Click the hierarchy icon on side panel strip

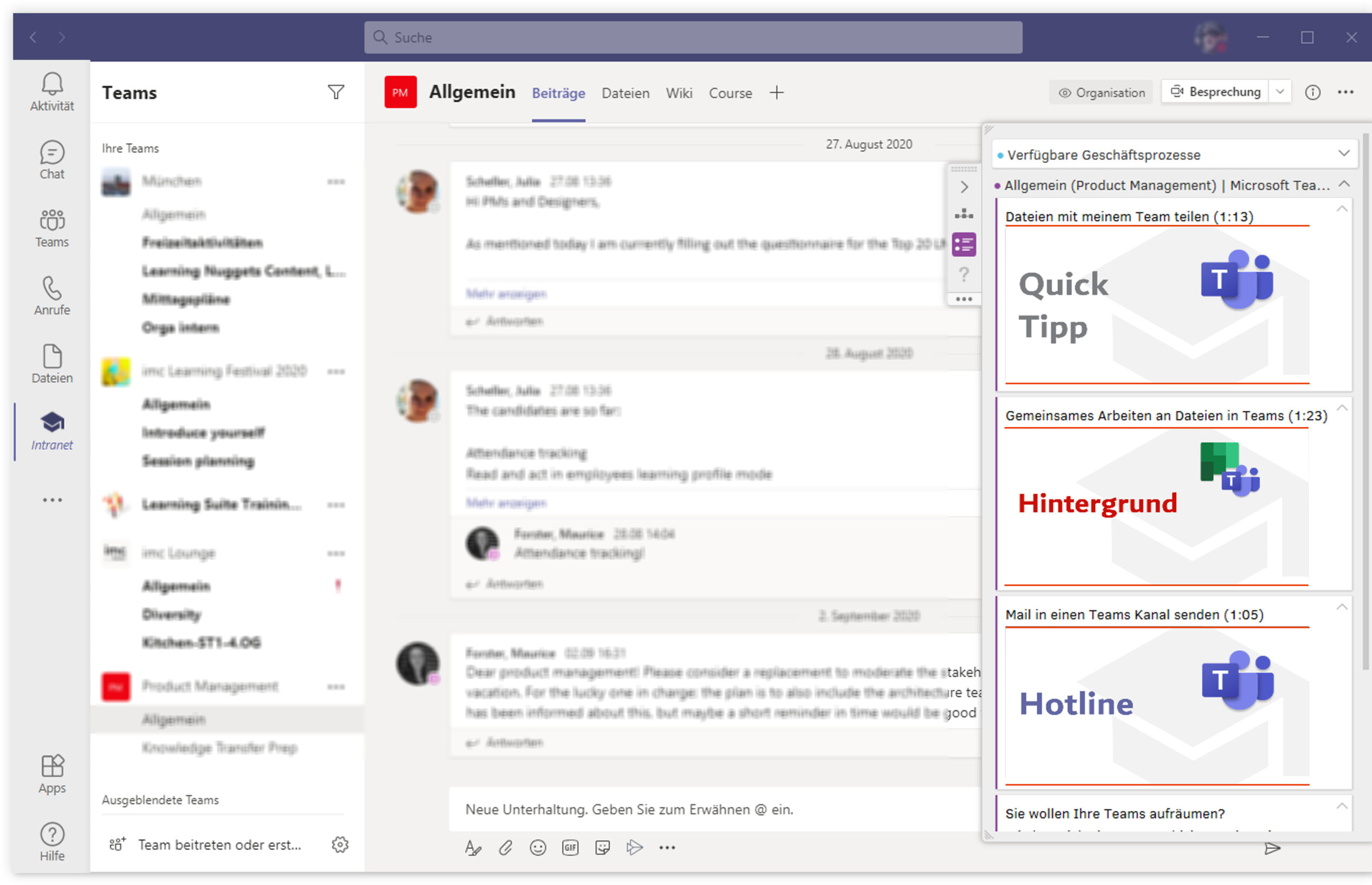click(x=964, y=214)
